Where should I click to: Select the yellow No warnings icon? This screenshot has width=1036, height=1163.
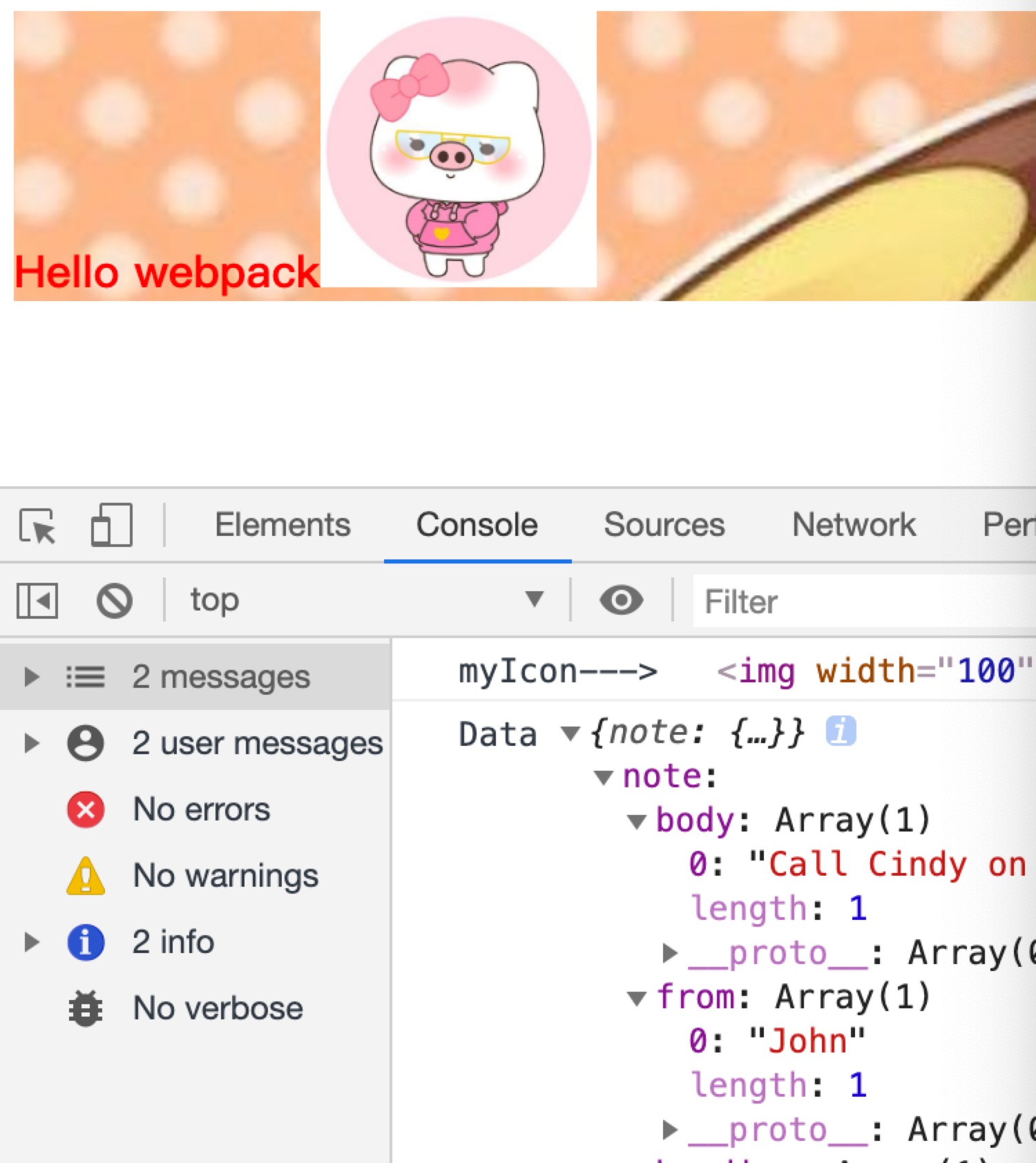click(86, 876)
